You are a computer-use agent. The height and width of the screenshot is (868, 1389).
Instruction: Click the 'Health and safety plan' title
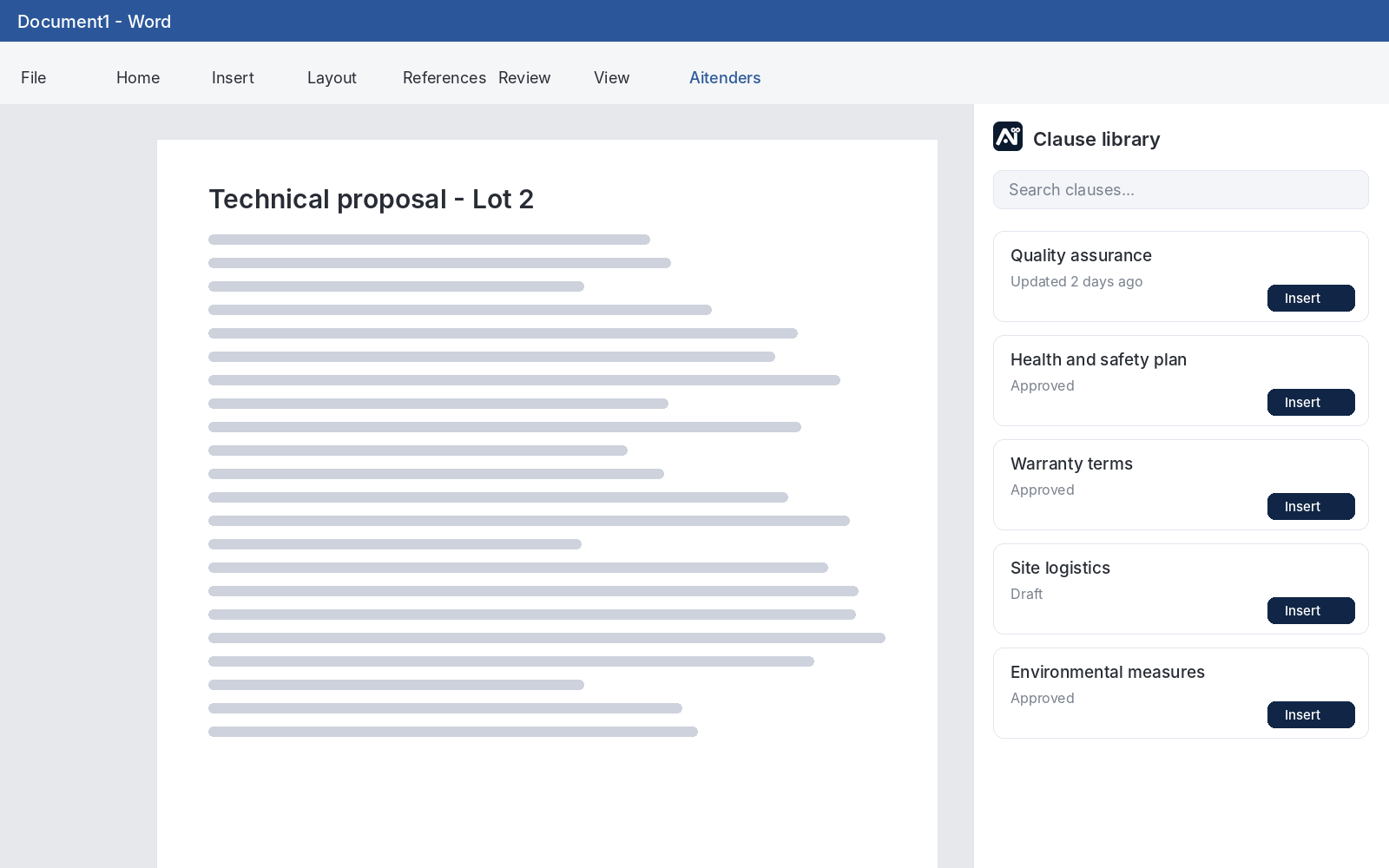click(x=1098, y=359)
